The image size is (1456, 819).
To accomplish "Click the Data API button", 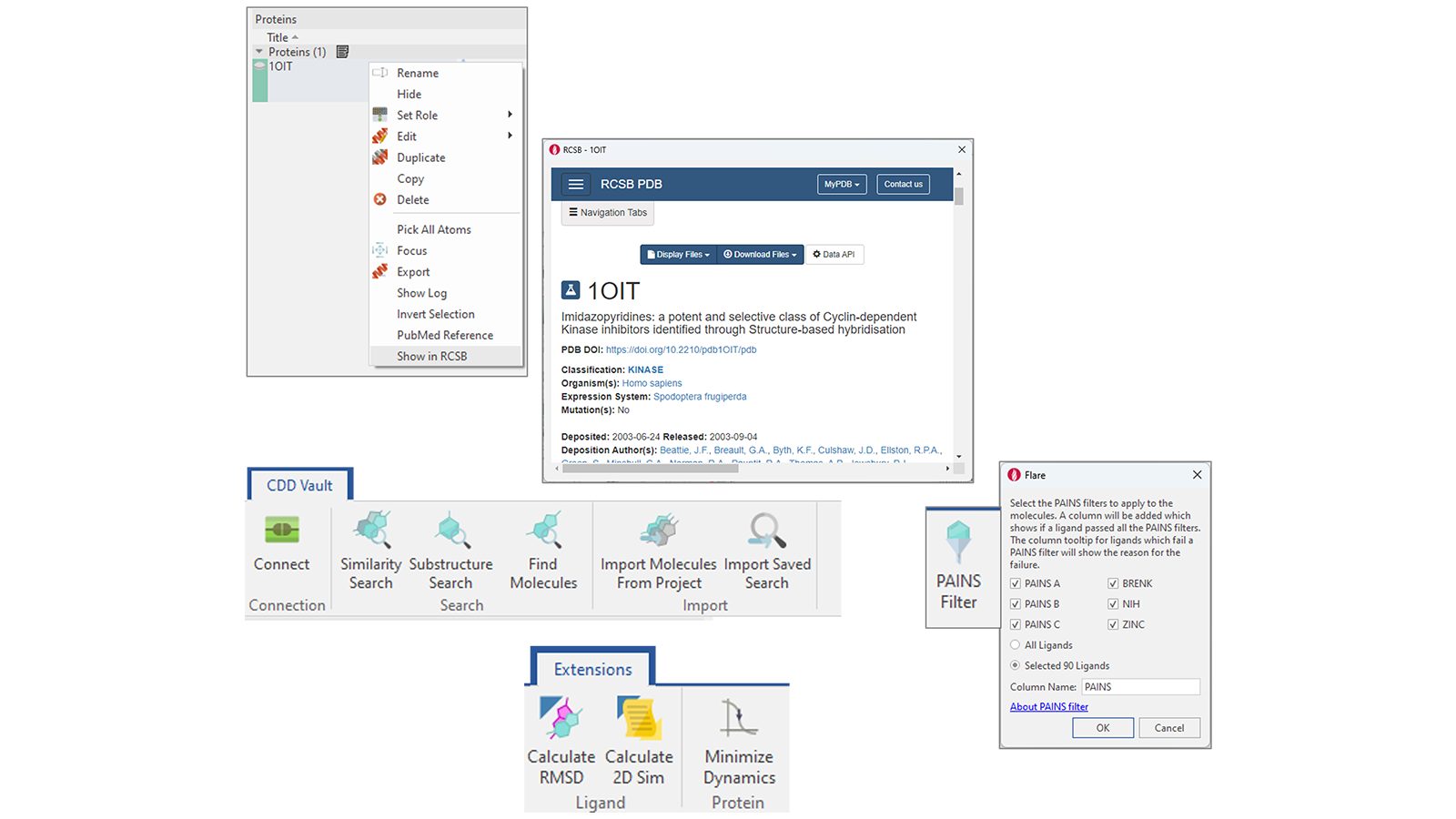I will (834, 255).
